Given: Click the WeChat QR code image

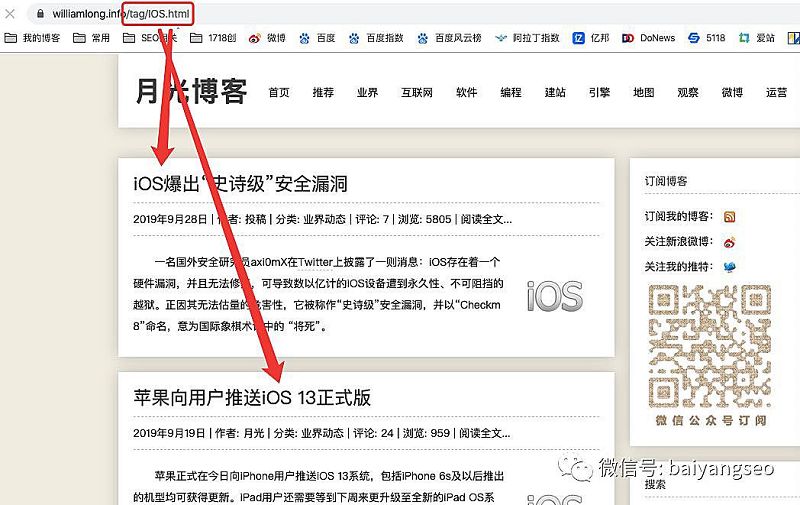Looking at the screenshot, I should click(x=707, y=346).
